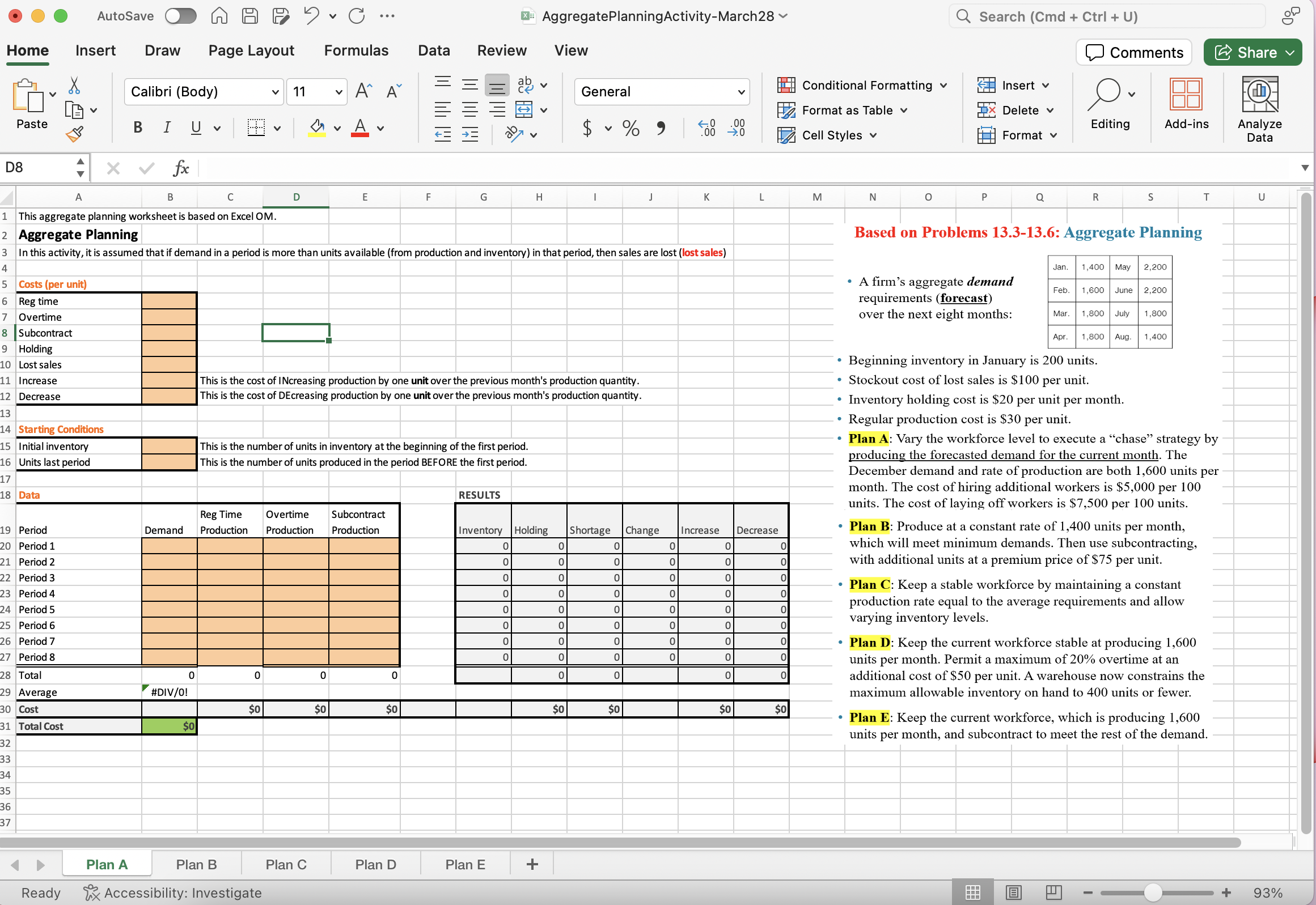Image resolution: width=1316 pixels, height=905 pixels.
Task: Open Conditional Formatting options
Action: tap(862, 85)
